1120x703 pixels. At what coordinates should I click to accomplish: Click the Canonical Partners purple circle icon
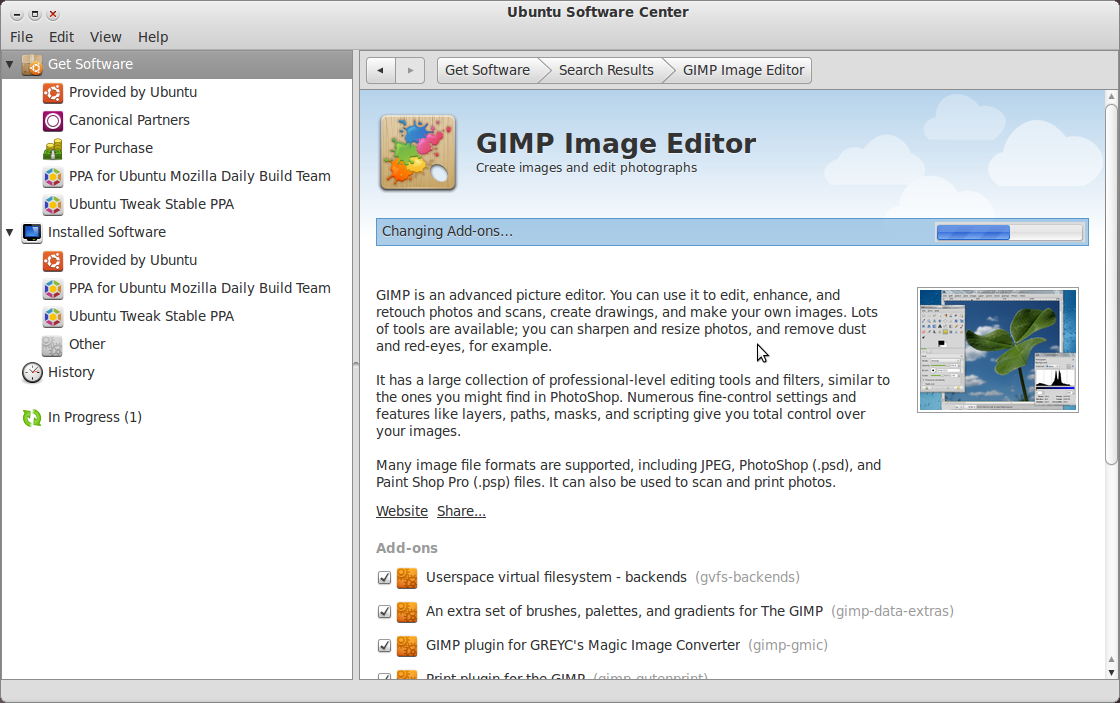click(53, 121)
